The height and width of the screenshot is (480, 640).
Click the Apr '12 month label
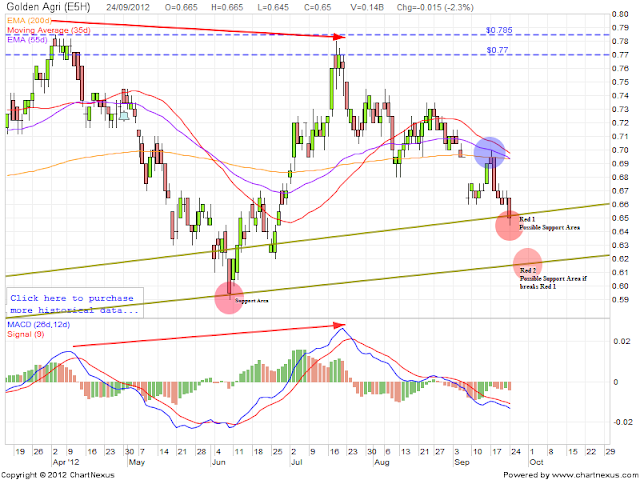pos(66,462)
